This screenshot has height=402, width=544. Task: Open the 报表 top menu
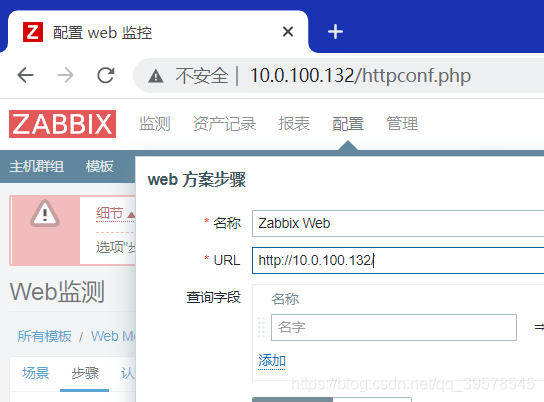(294, 124)
